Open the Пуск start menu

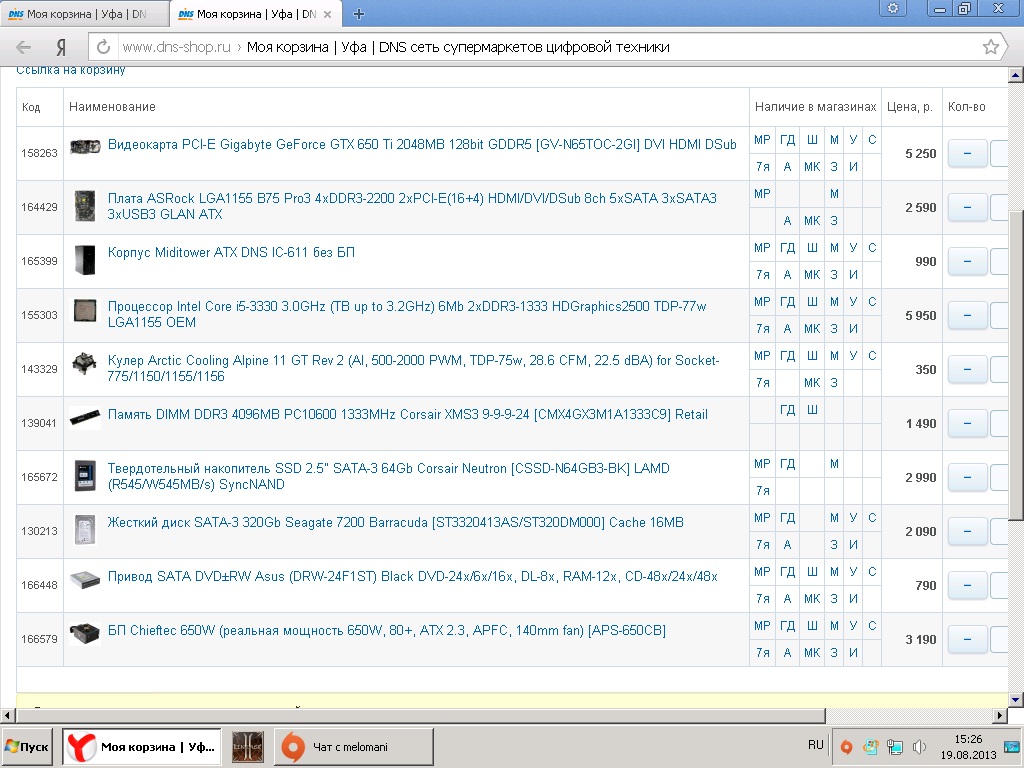click(27, 746)
